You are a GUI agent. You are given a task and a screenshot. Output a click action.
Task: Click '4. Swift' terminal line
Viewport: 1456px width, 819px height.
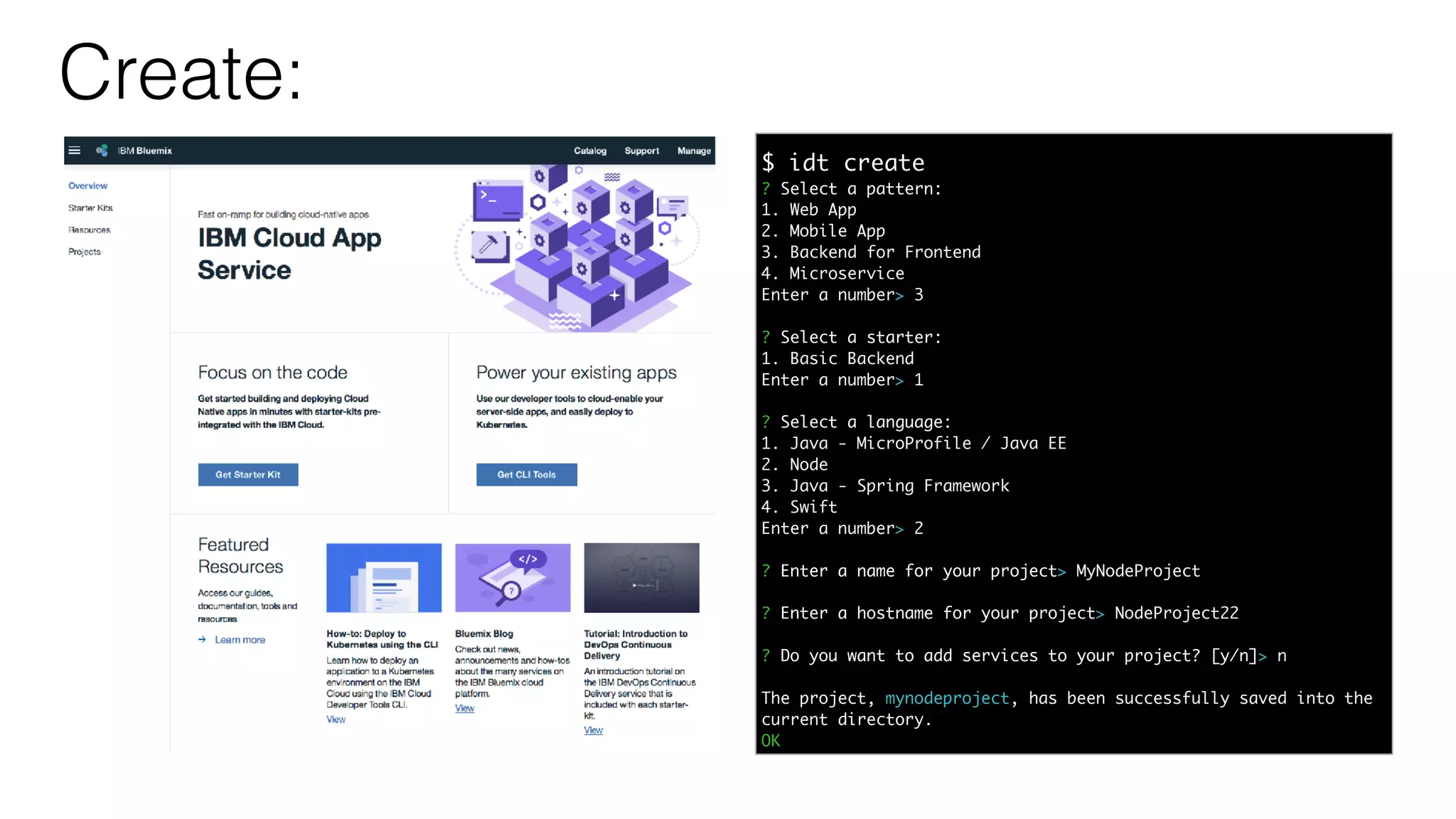point(799,507)
